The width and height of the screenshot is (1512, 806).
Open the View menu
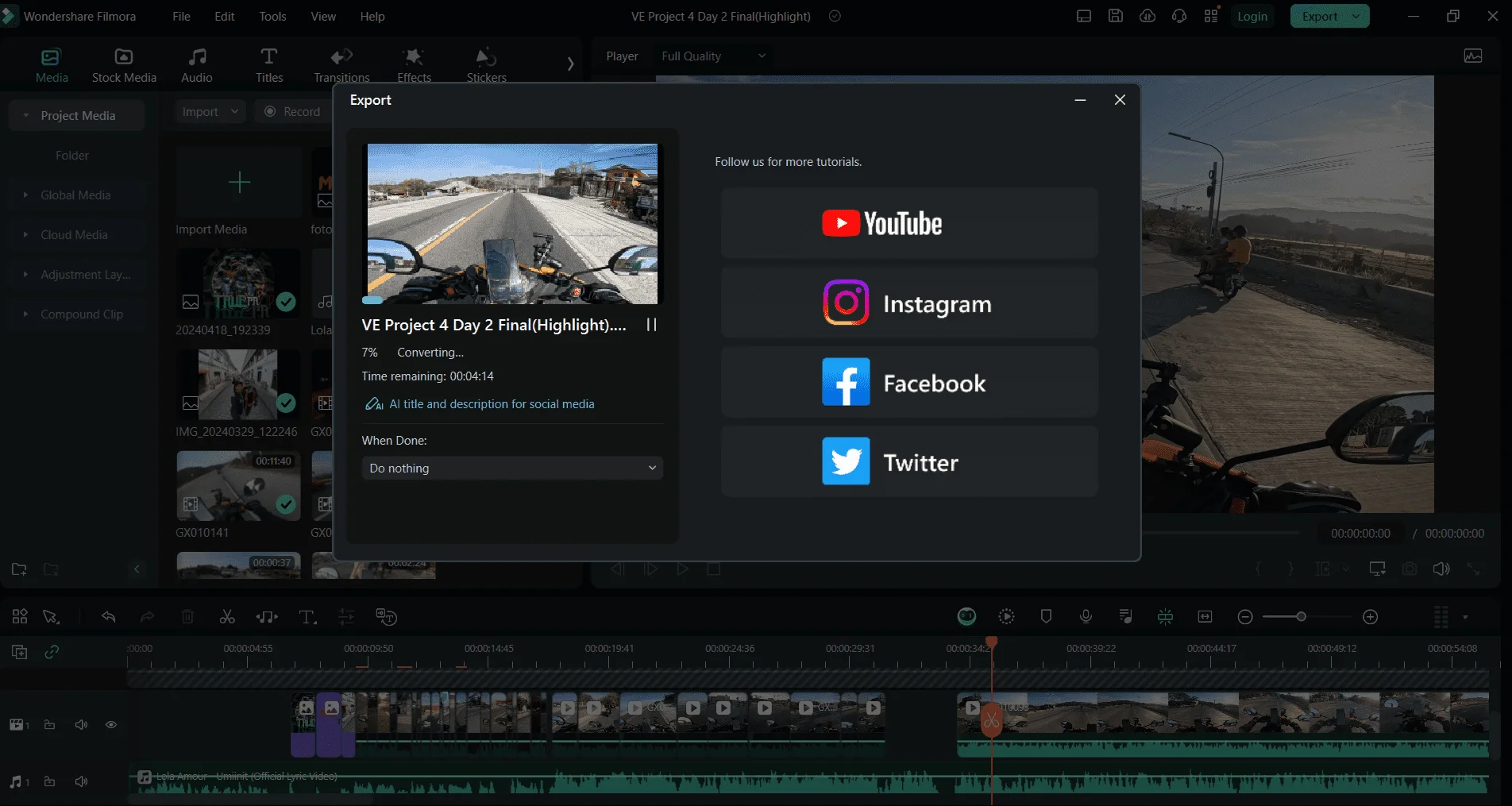coord(323,16)
